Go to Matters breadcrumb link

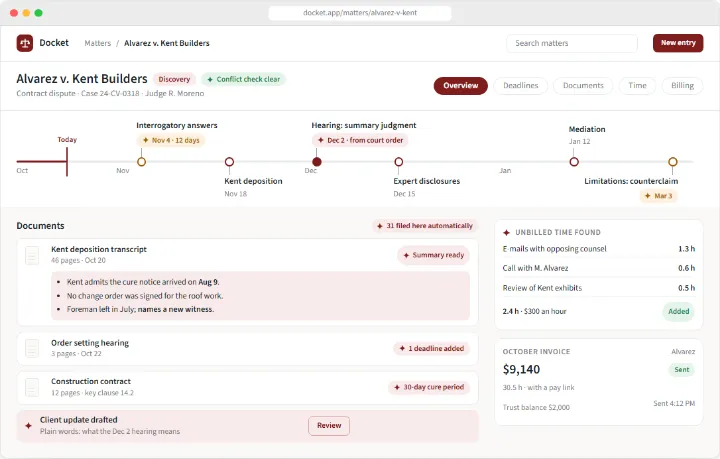click(98, 43)
